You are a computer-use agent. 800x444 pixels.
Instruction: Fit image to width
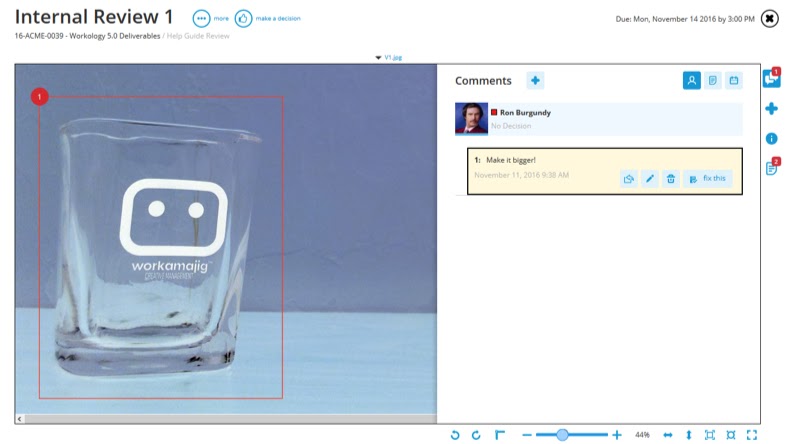coord(668,435)
